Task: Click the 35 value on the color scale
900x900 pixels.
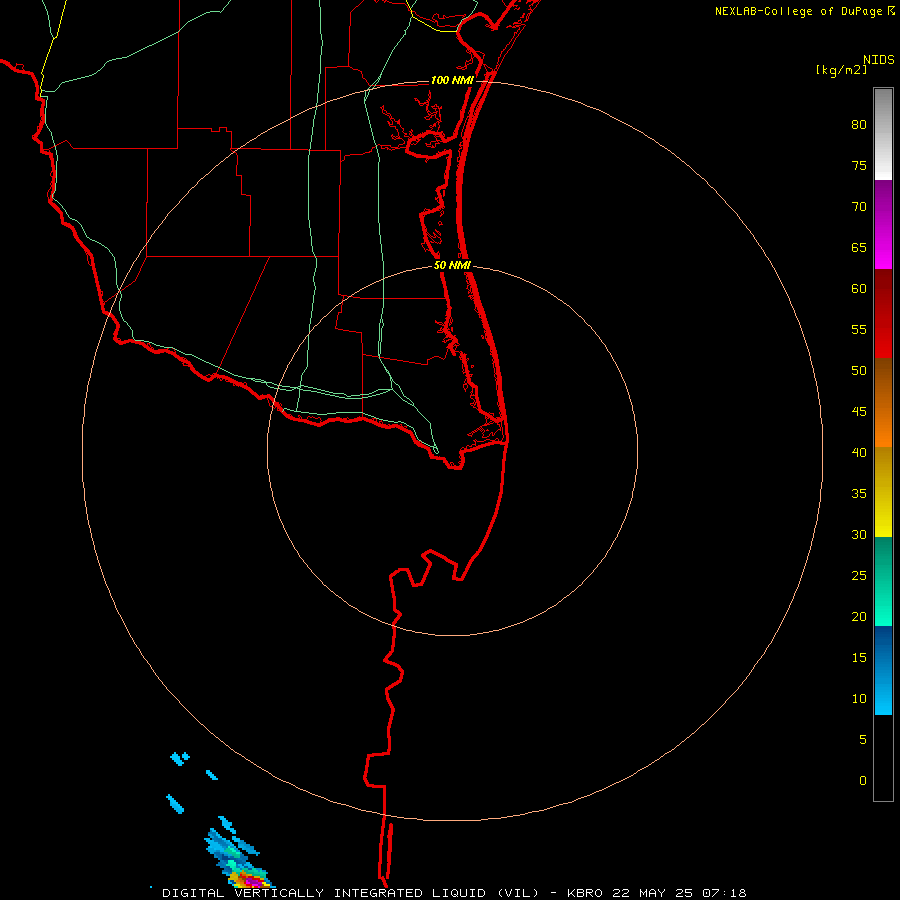Action: (859, 494)
